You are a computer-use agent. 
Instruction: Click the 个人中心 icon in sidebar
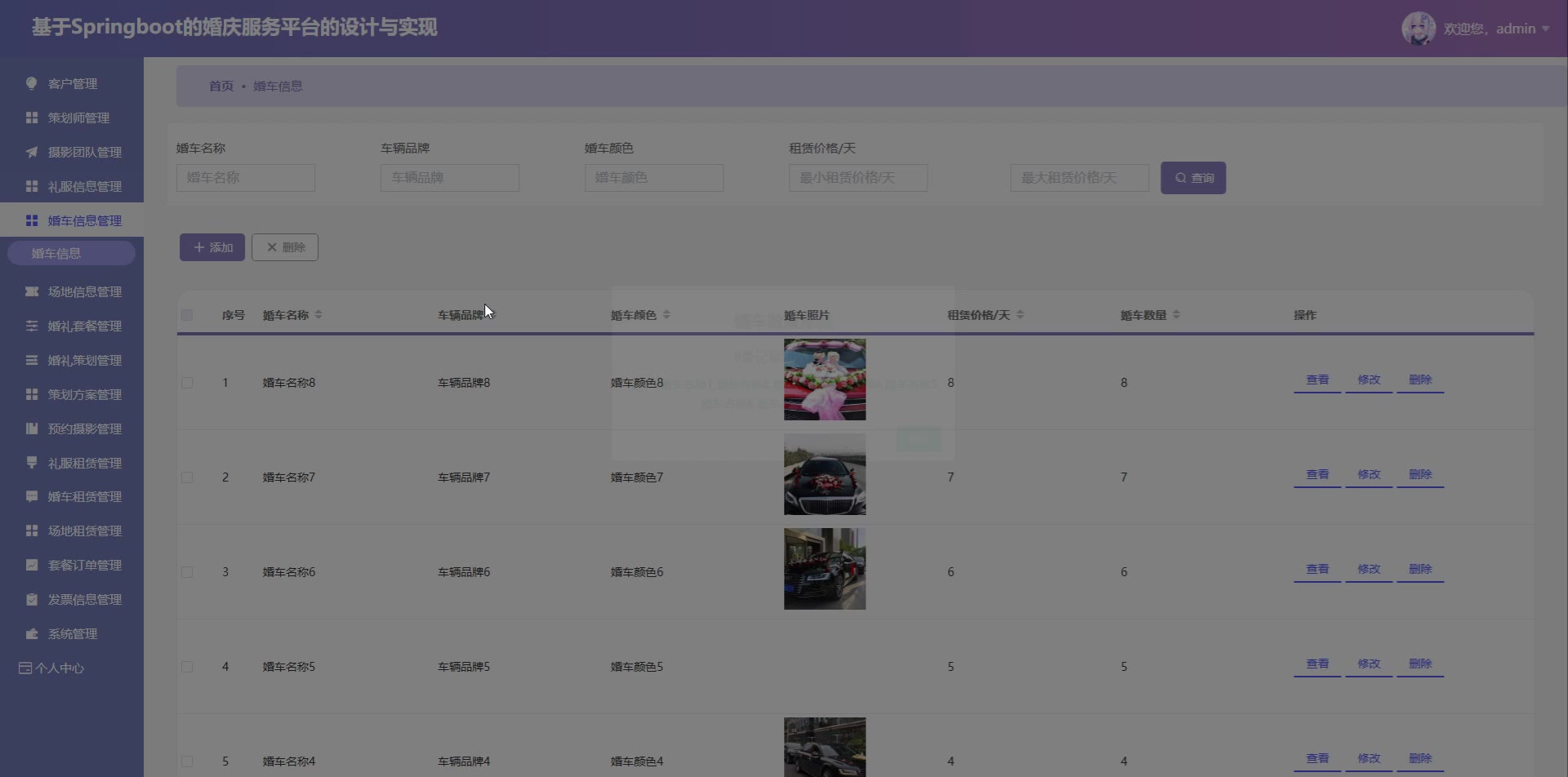click(x=25, y=668)
